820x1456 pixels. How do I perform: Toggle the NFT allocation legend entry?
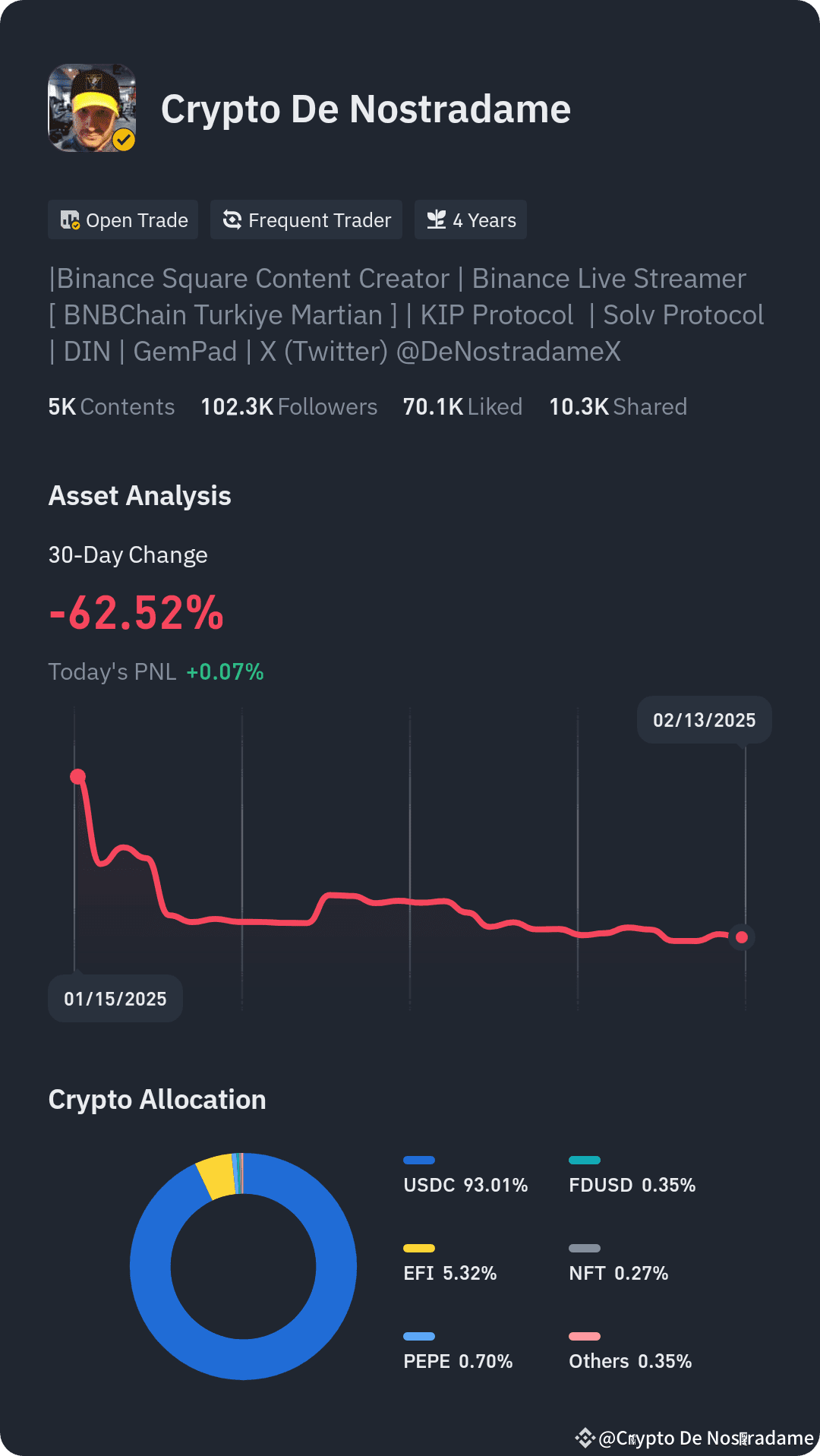(619, 1273)
